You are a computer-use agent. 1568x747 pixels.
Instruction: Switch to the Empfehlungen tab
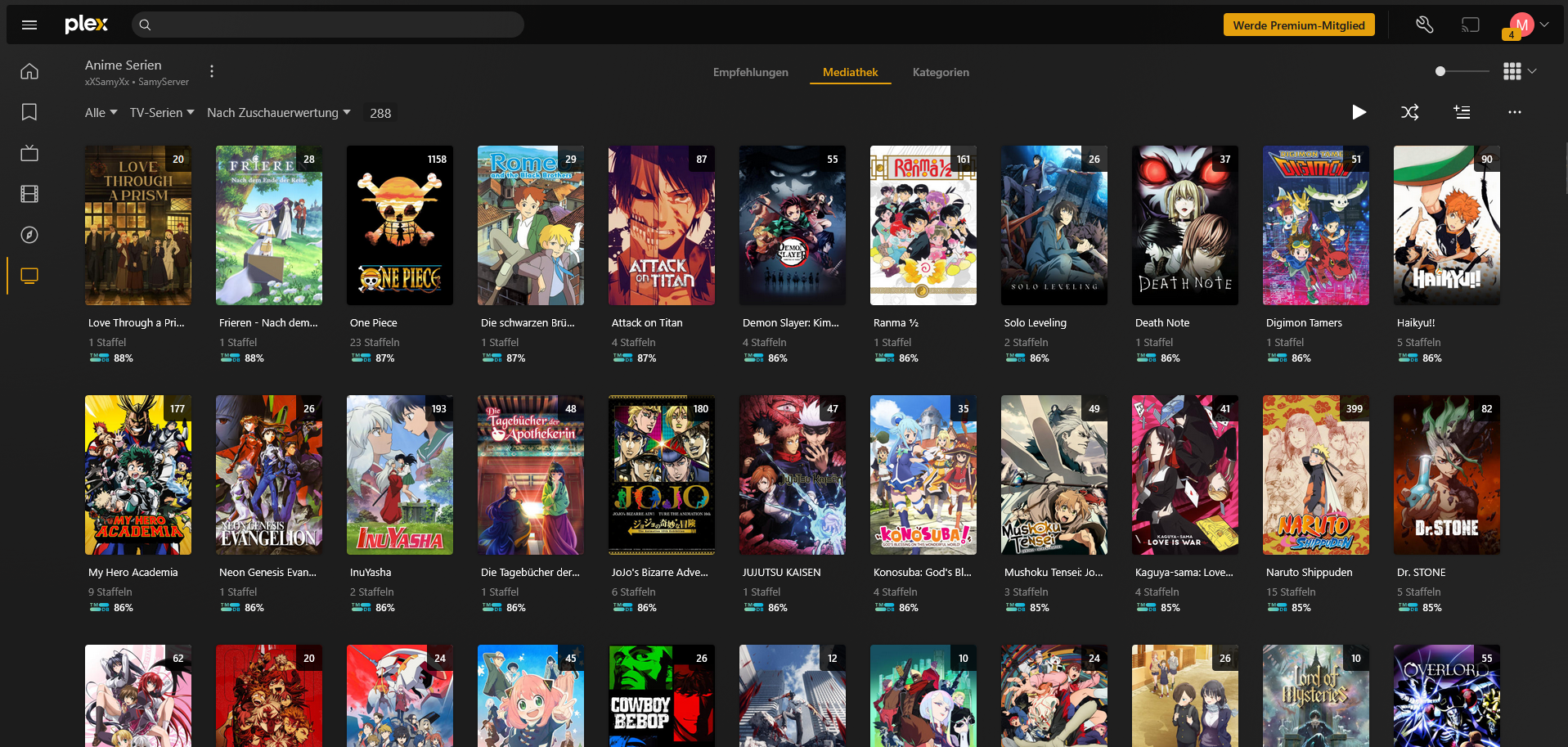[x=751, y=72]
